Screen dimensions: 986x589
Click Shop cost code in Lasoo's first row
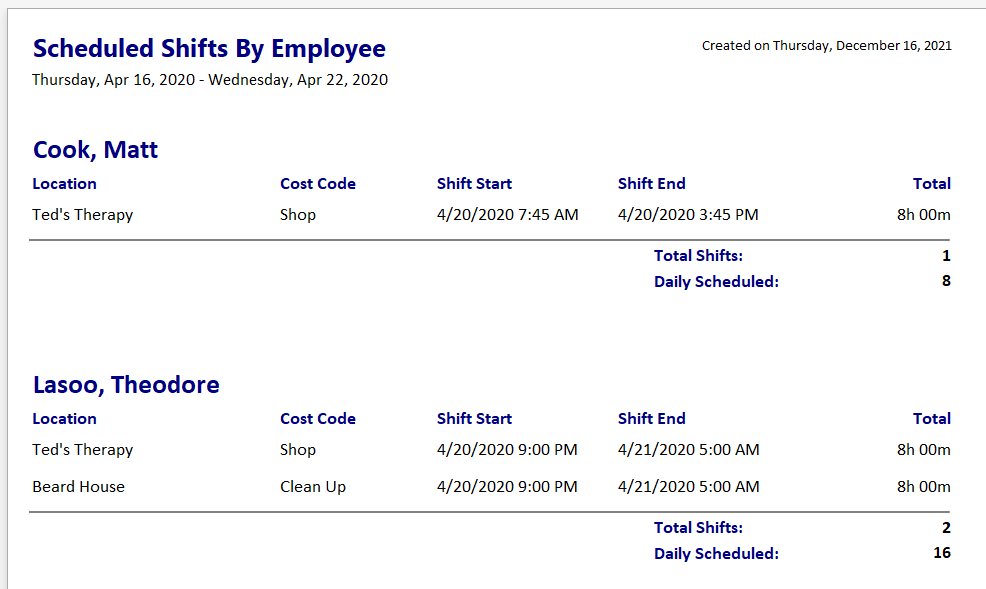click(x=297, y=450)
